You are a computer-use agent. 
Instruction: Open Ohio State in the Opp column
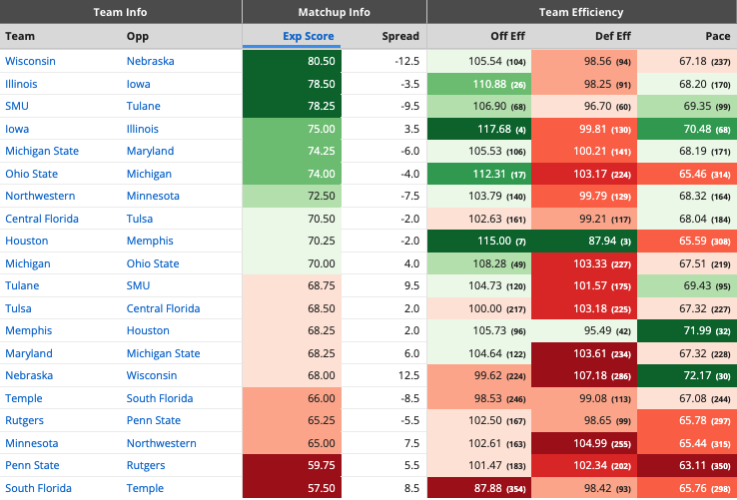[153, 264]
